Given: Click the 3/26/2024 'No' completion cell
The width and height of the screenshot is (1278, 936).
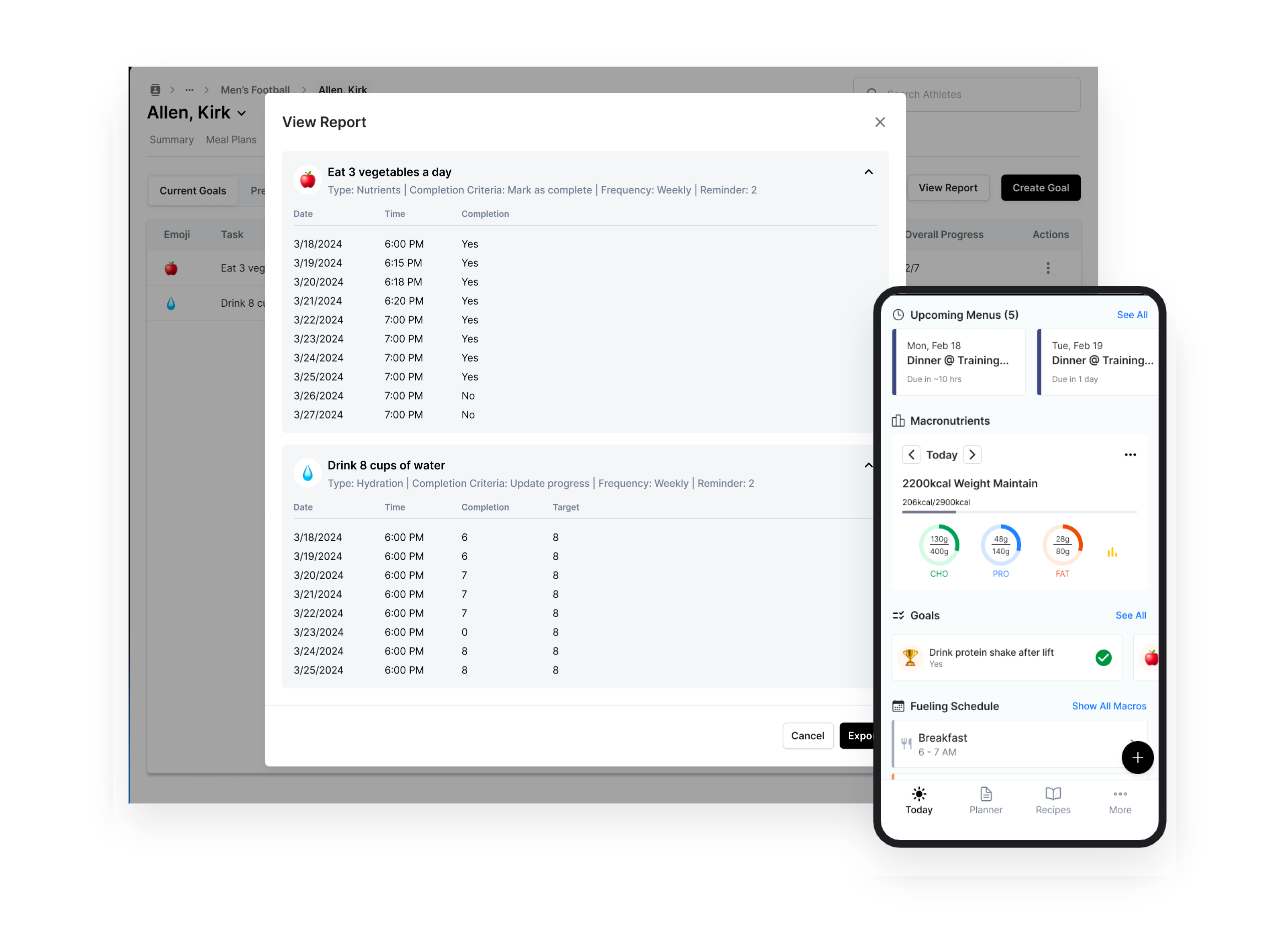Looking at the screenshot, I should (468, 396).
